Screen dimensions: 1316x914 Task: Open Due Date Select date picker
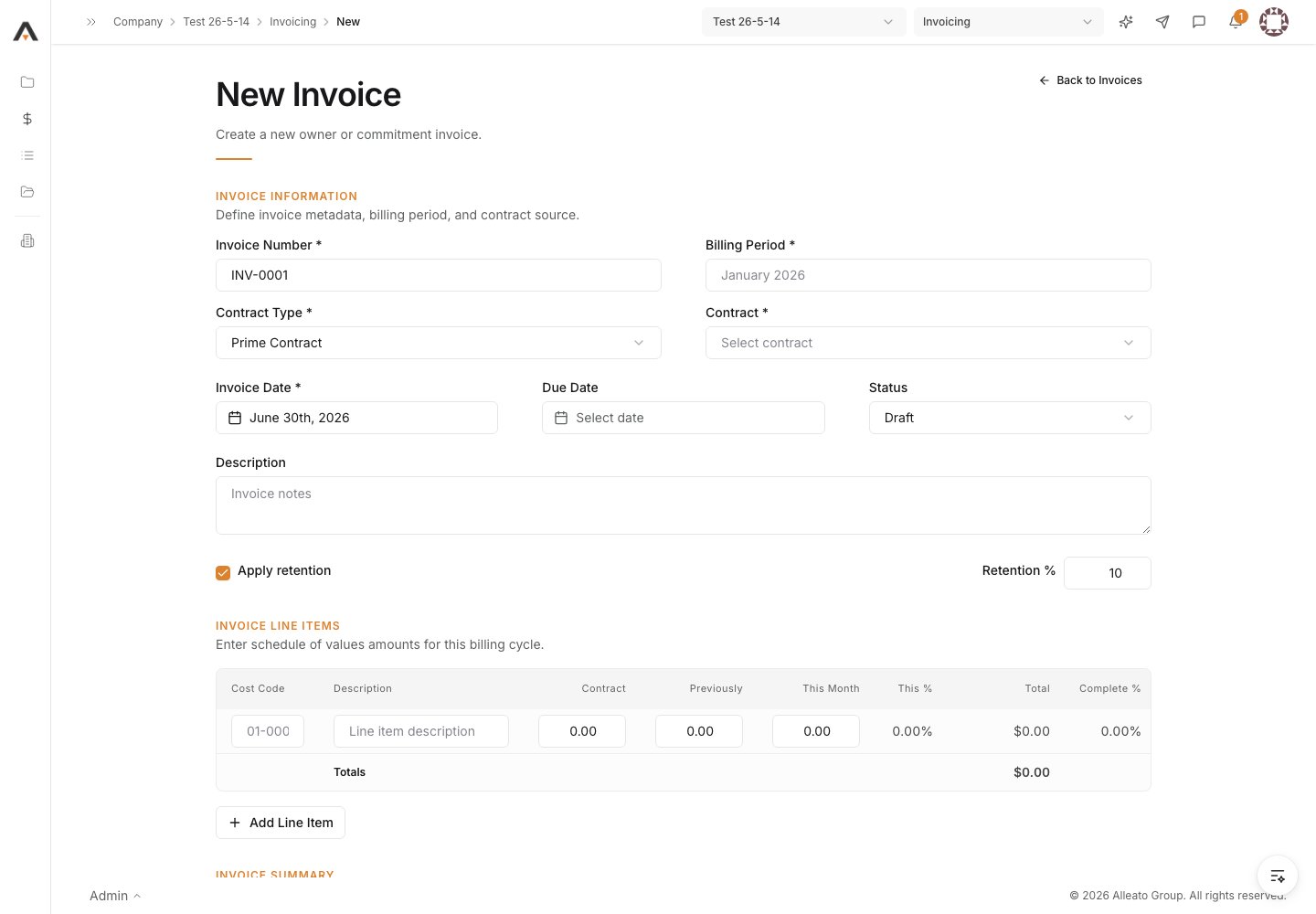pyautogui.click(x=684, y=418)
